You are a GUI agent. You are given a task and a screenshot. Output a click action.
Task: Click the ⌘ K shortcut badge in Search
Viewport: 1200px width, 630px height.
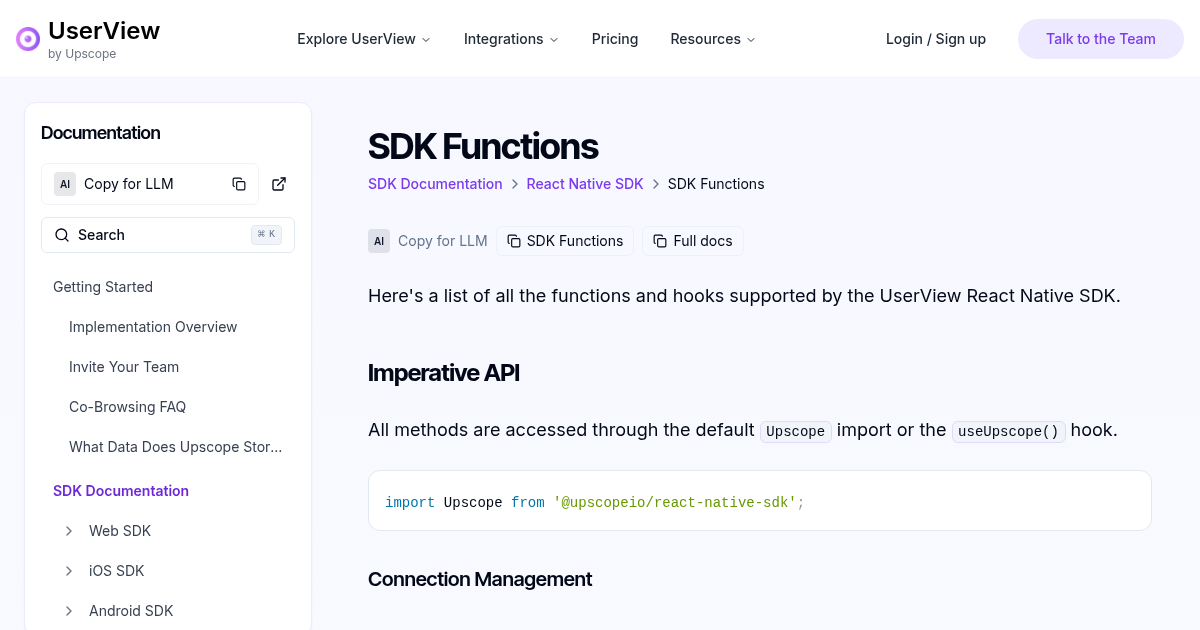pos(267,235)
